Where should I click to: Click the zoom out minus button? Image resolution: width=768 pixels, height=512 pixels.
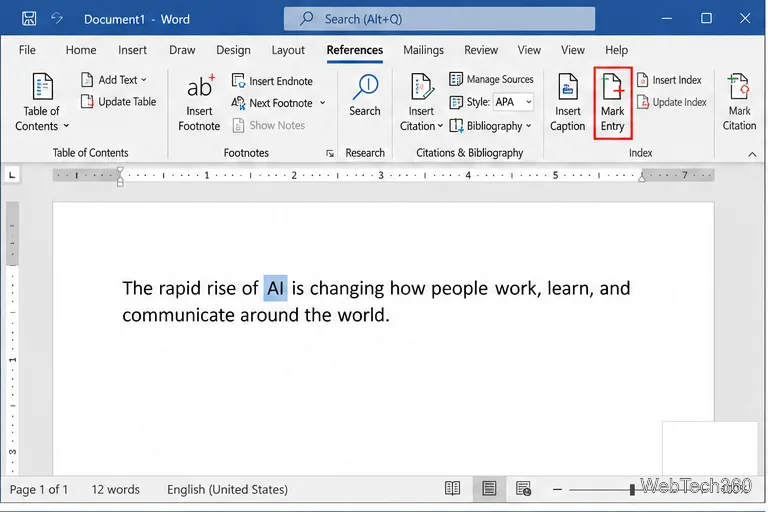(x=557, y=489)
